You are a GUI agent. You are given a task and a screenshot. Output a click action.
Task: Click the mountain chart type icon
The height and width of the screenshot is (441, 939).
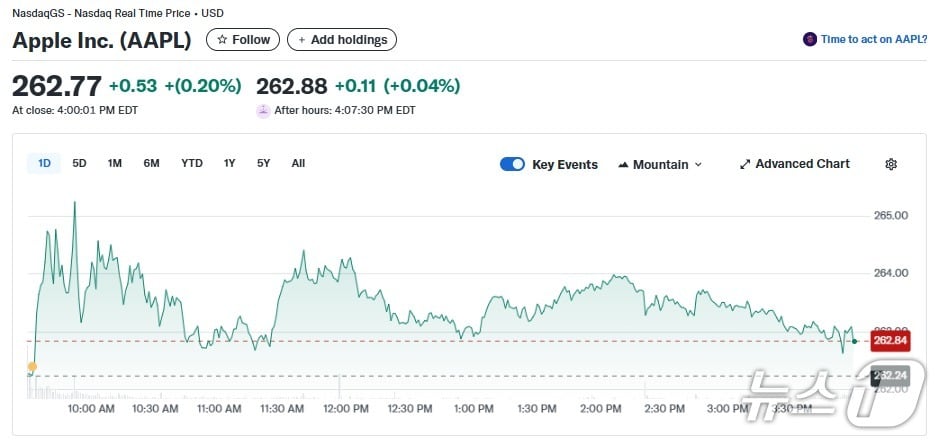[623, 164]
